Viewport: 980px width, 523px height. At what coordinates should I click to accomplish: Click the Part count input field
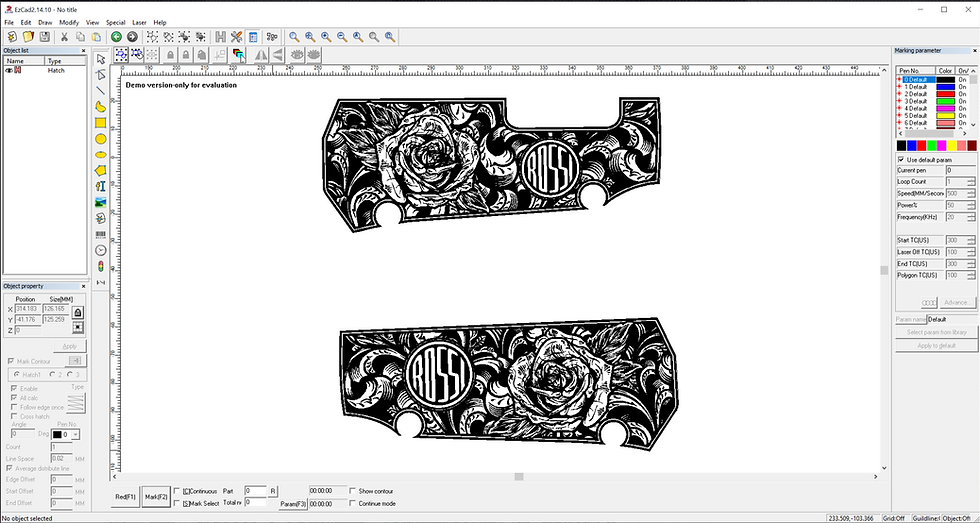tap(256, 491)
